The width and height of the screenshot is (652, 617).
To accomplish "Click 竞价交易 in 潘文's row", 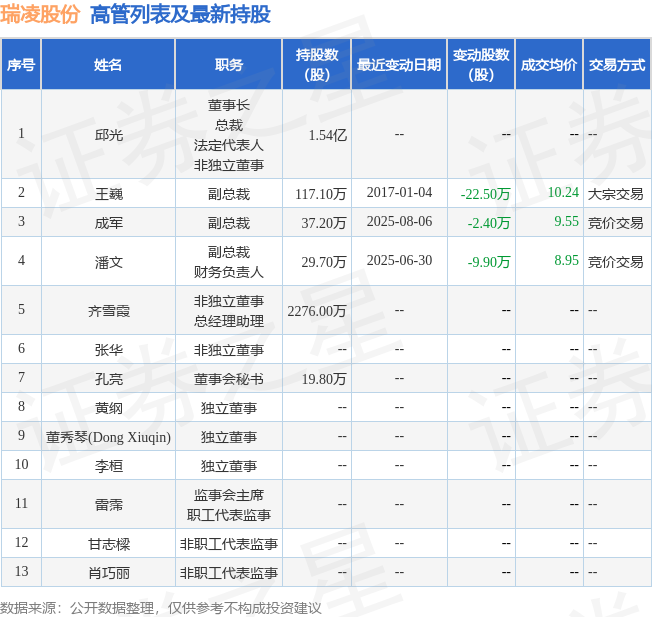I will (615, 262).
